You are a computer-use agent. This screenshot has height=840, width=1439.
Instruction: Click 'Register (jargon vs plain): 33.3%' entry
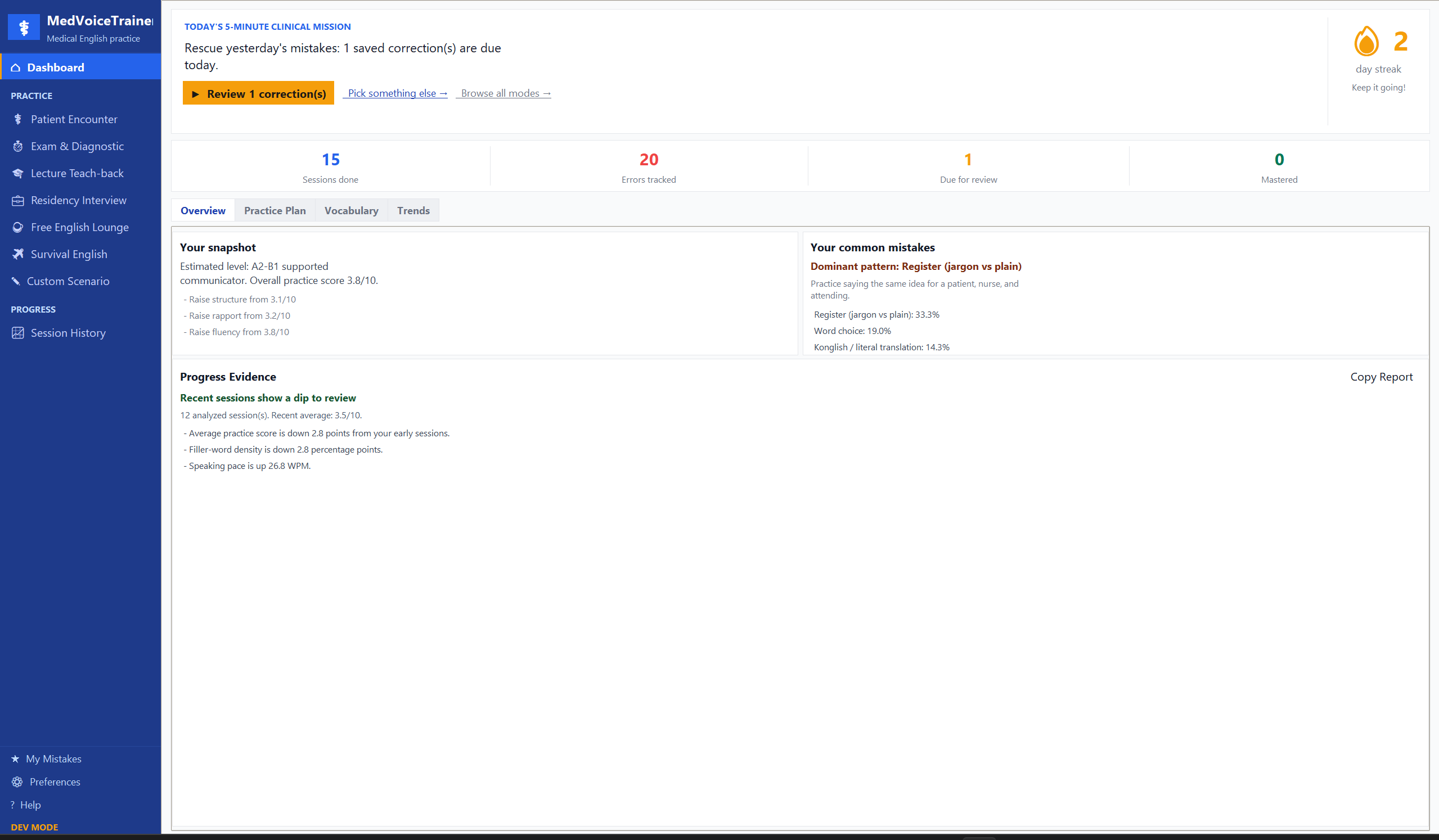pyautogui.click(x=876, y=314)
